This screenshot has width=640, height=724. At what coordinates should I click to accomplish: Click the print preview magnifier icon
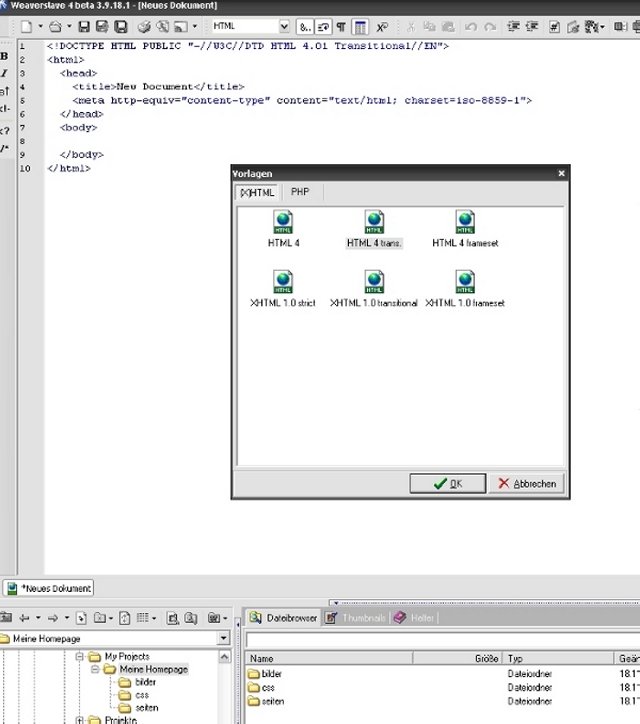(163, 27)
